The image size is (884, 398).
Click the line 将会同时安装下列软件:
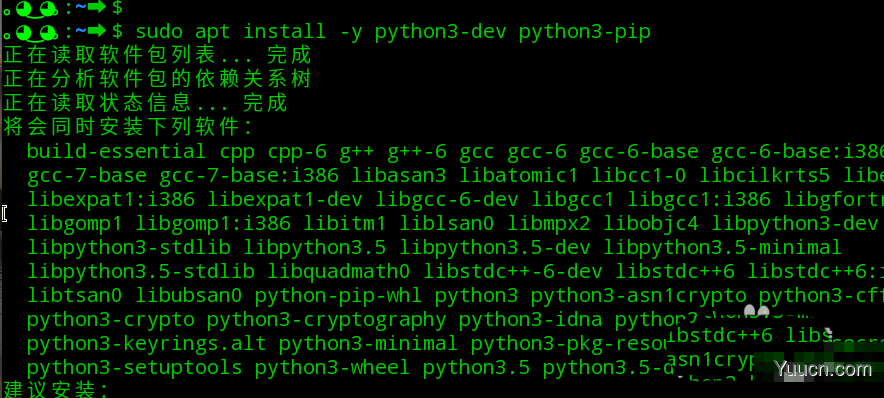coord(128,127)
